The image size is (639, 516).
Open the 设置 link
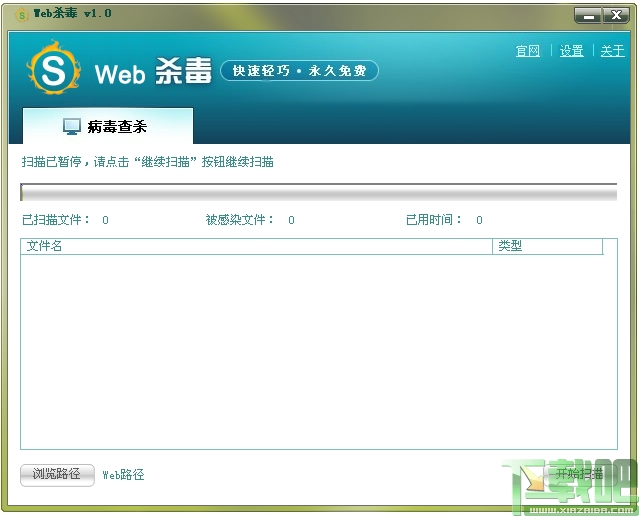coord(571,51)
